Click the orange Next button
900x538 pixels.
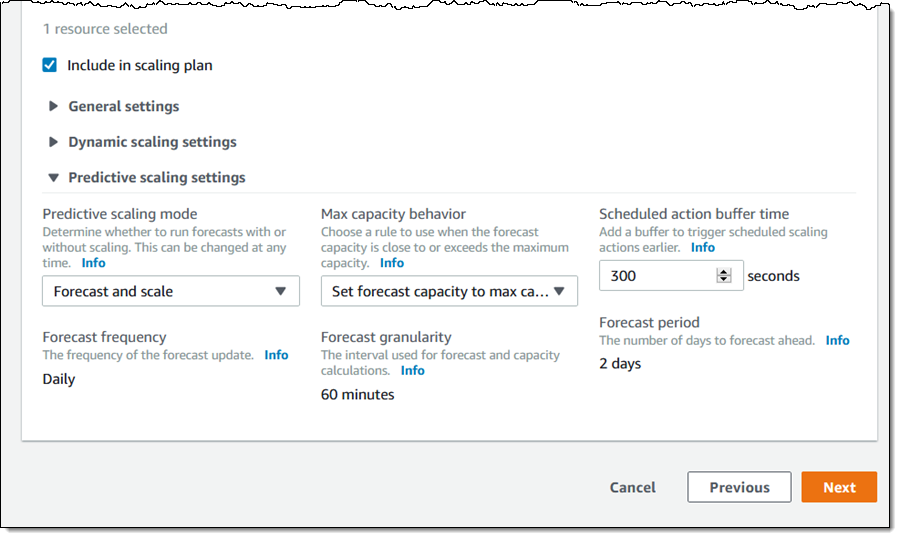click(839, 487)
